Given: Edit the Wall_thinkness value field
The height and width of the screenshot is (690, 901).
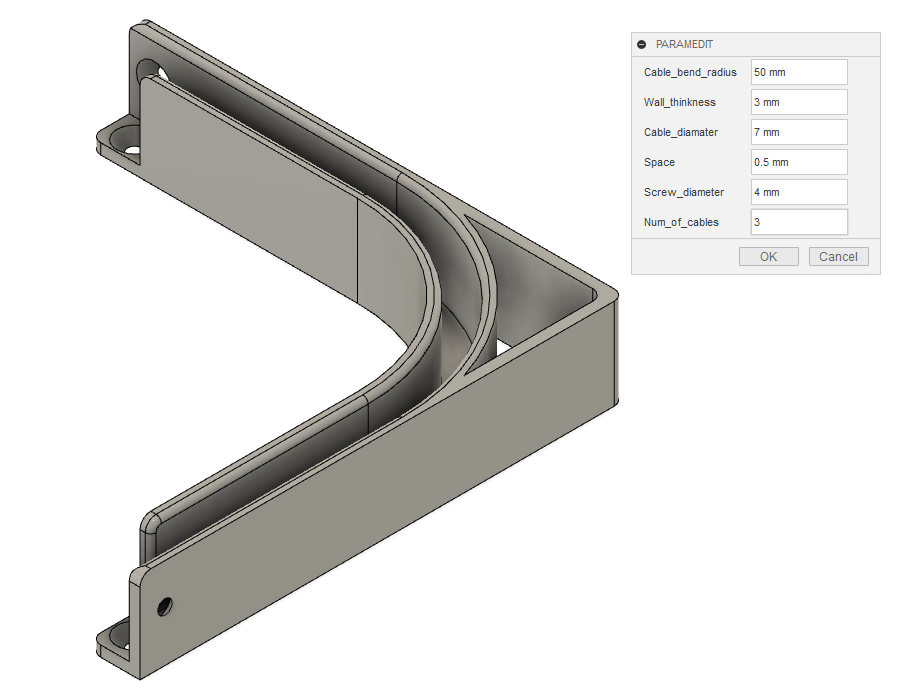Looking at the screenshot, I should [x=799, y=102].
